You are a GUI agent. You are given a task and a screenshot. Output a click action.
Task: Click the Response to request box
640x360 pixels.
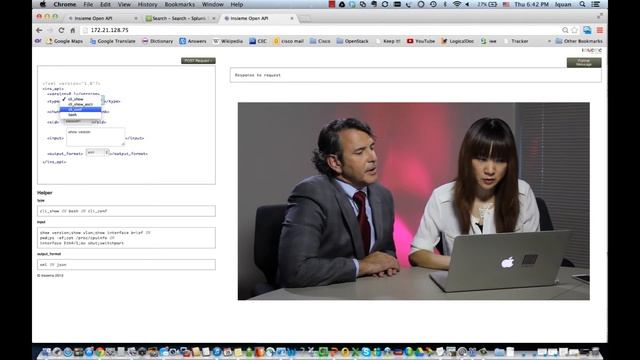click(416, 75)
